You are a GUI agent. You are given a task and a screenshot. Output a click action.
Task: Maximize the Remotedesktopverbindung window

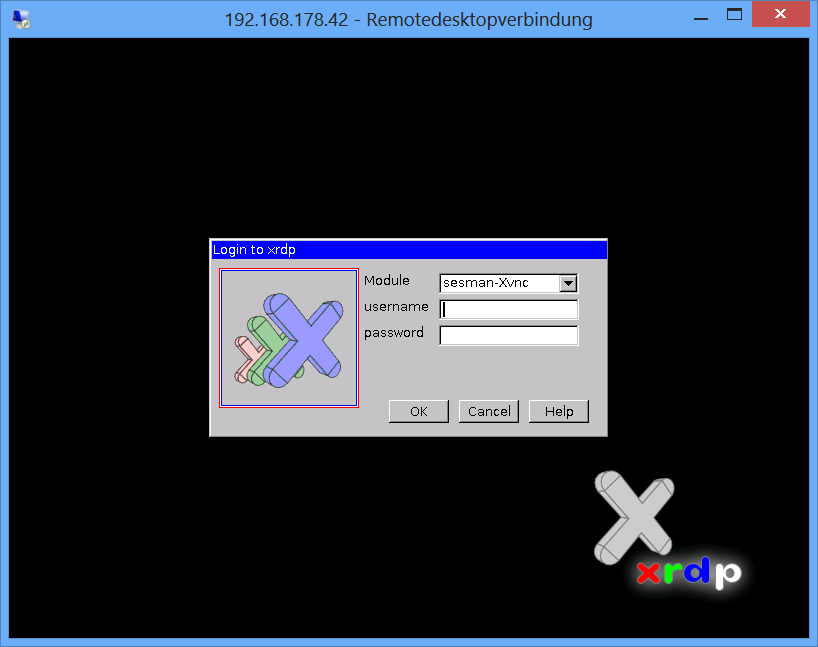coord(735,15)
